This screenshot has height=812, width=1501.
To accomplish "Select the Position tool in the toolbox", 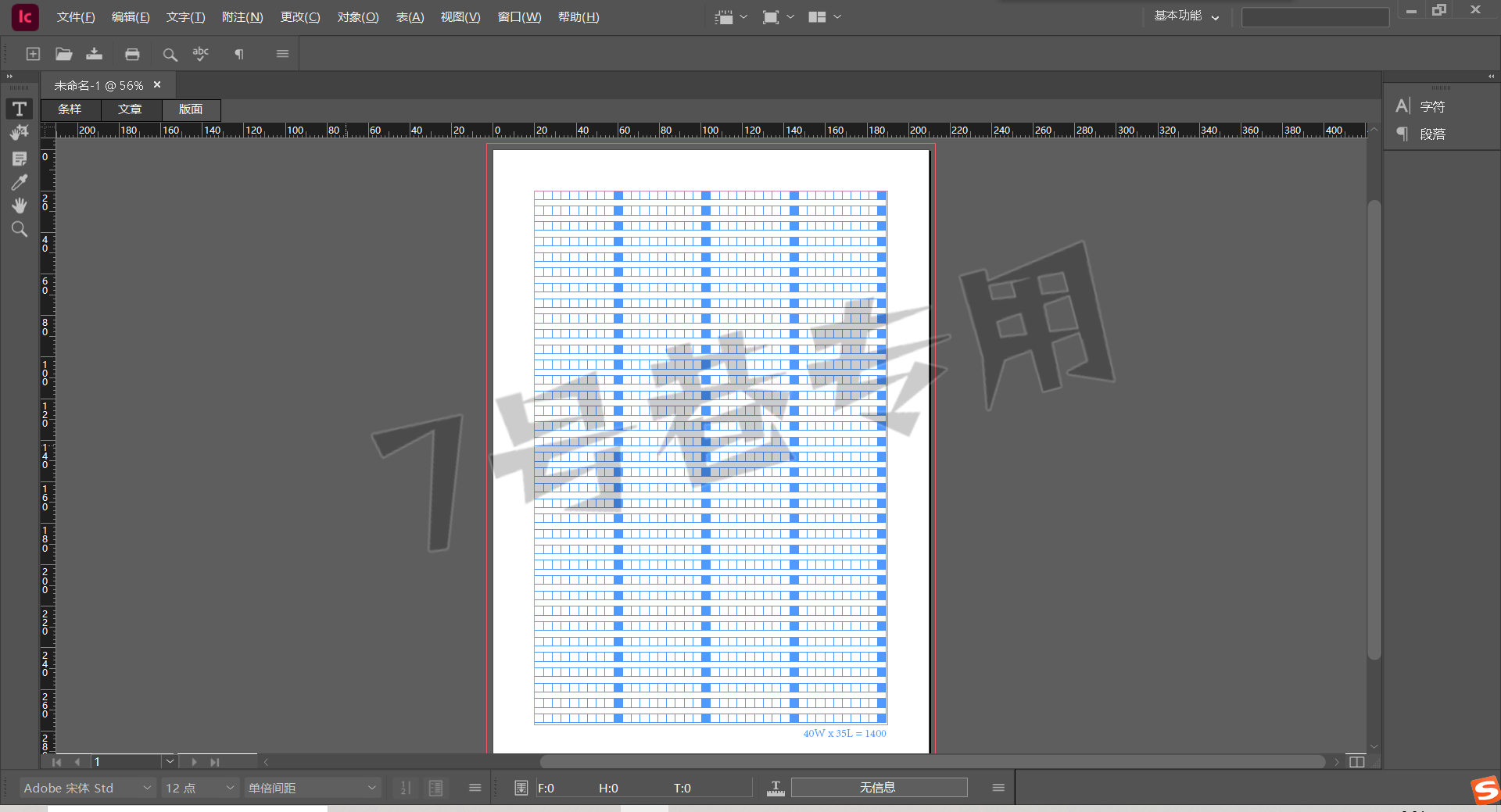I will [x=20, y=133].
